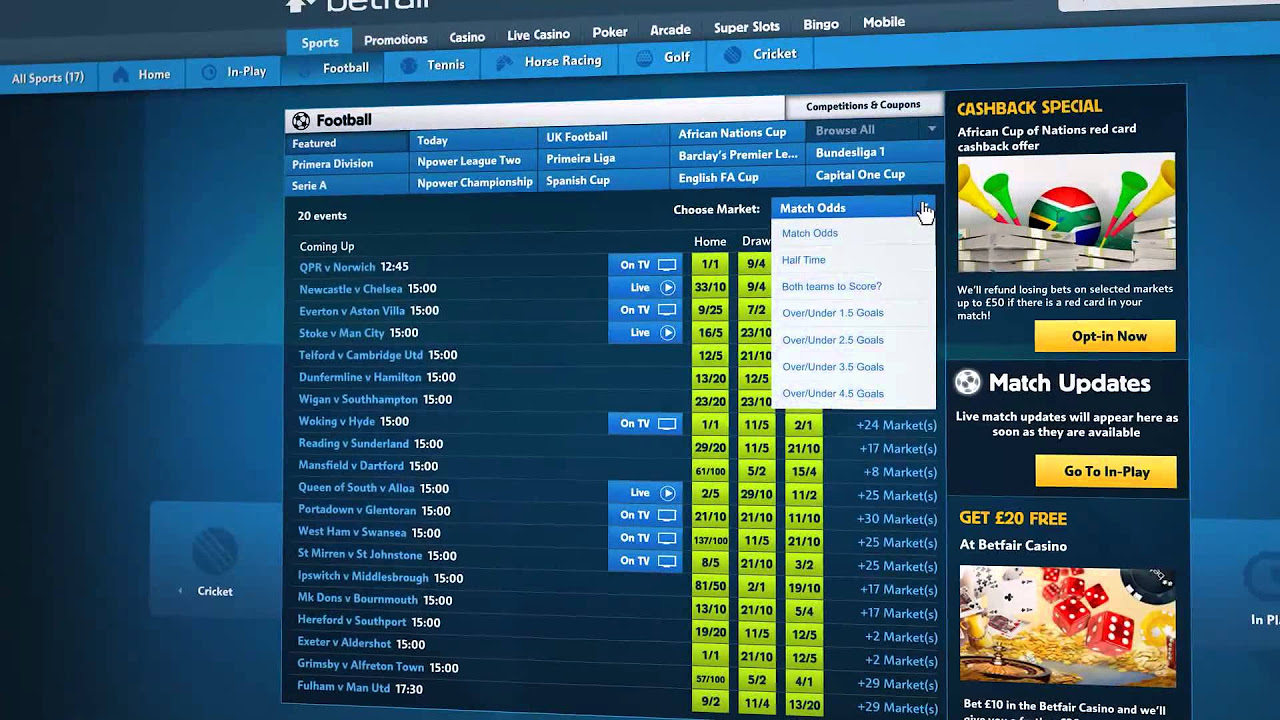This screenshot has width=1280, height=720.
Task: Open the All Sports (17) list
Action: (48, 78)
